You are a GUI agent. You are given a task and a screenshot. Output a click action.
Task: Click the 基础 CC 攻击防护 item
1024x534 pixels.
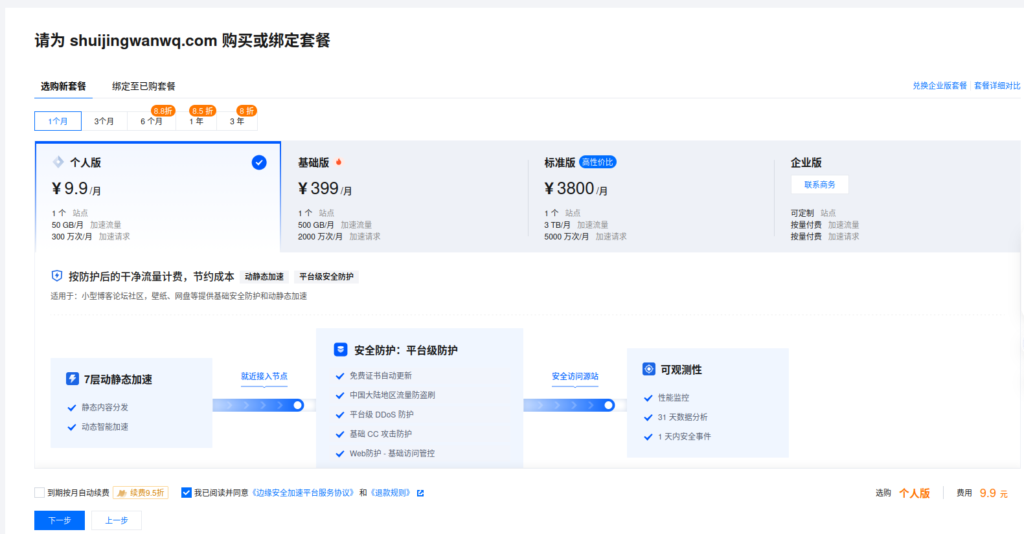pyautogui.click(x=381, y=434)
